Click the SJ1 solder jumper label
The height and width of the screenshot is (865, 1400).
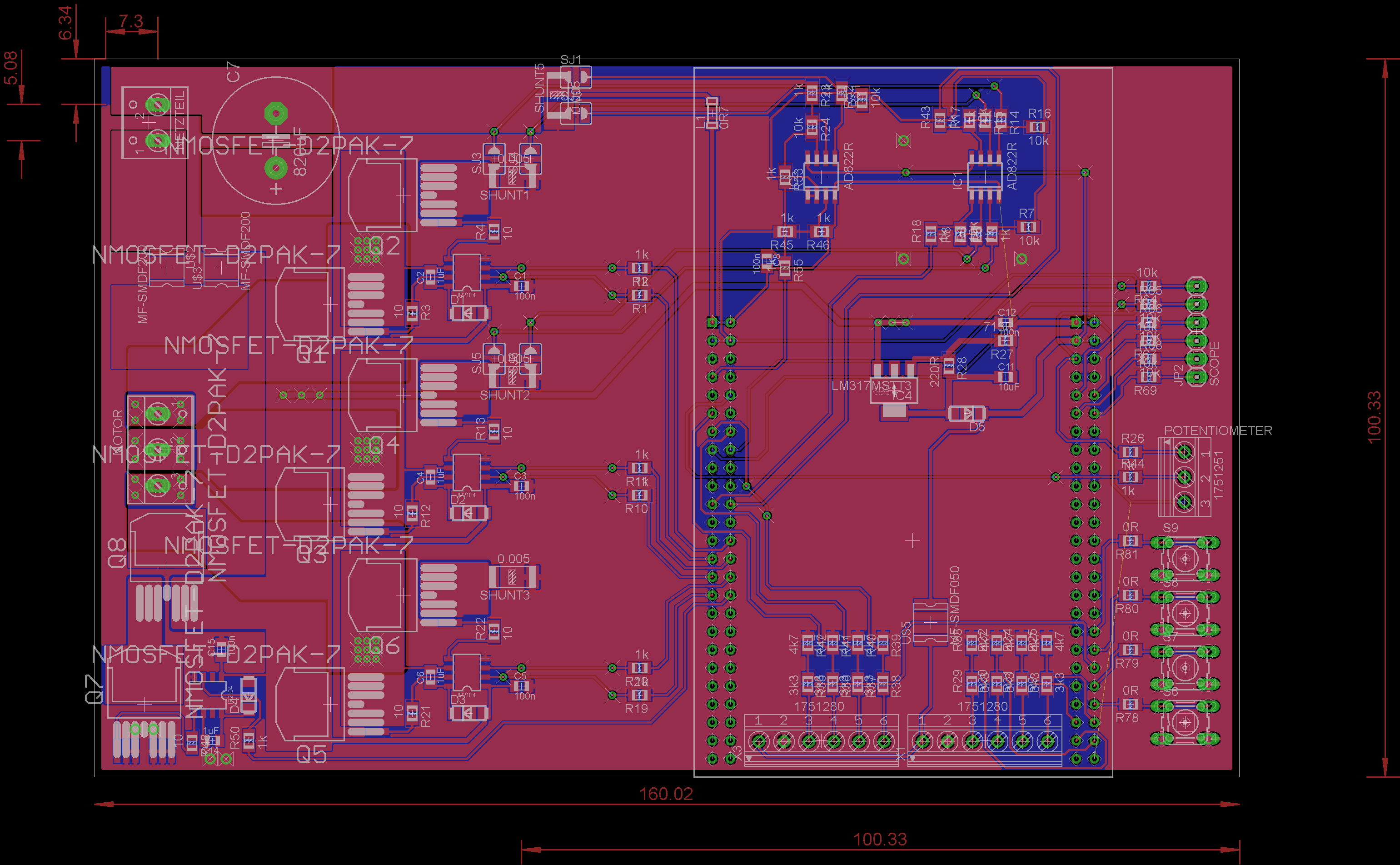coord(570,60)
